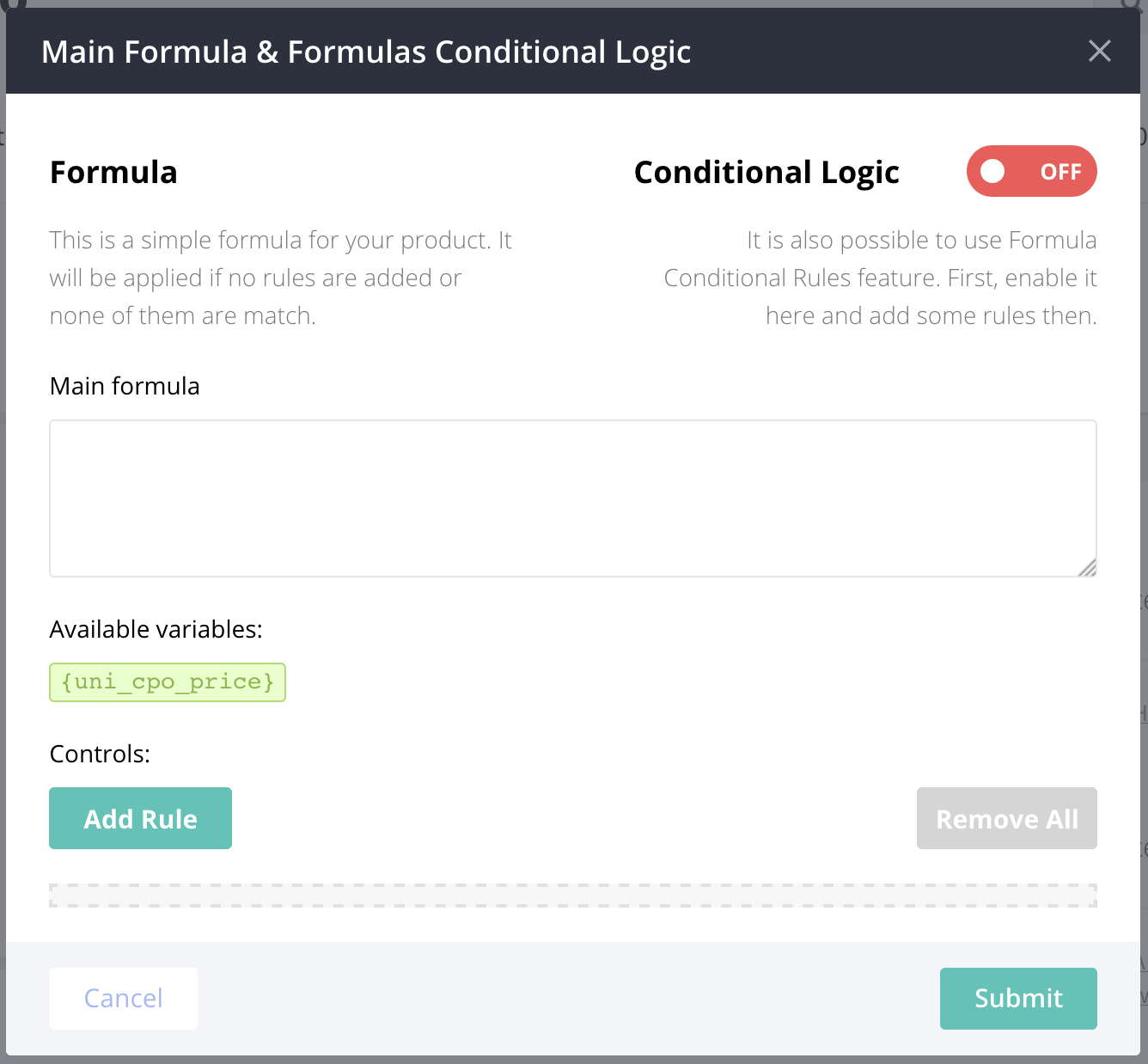Click the Formula section heading

[113, 172]
